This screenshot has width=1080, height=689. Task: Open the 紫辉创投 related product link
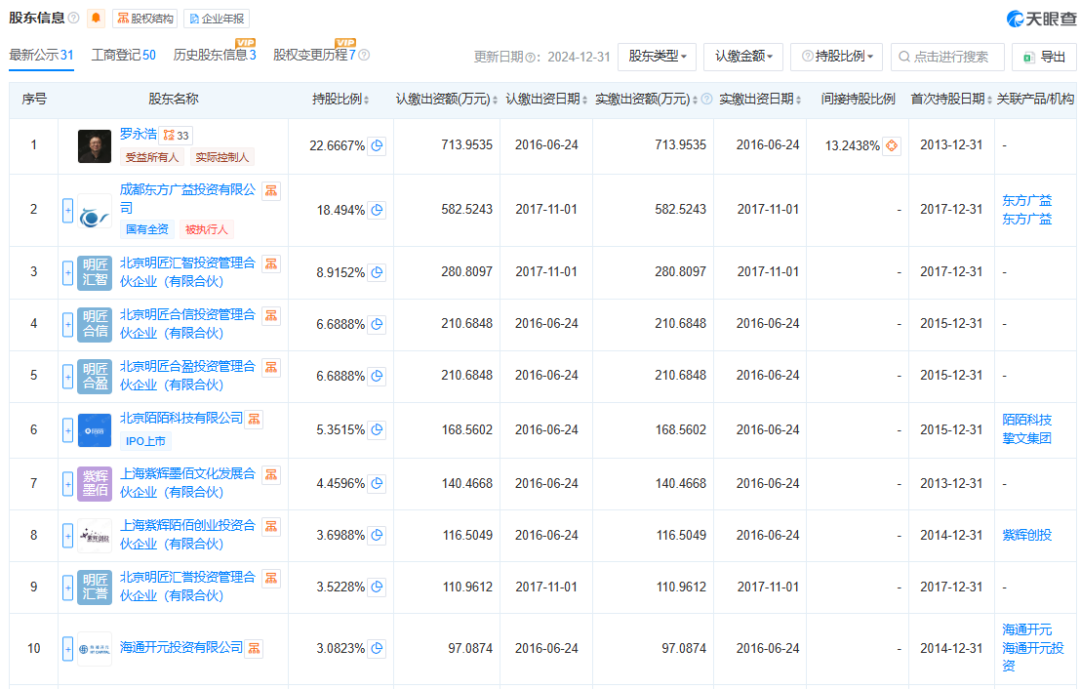click(1027, 535)
